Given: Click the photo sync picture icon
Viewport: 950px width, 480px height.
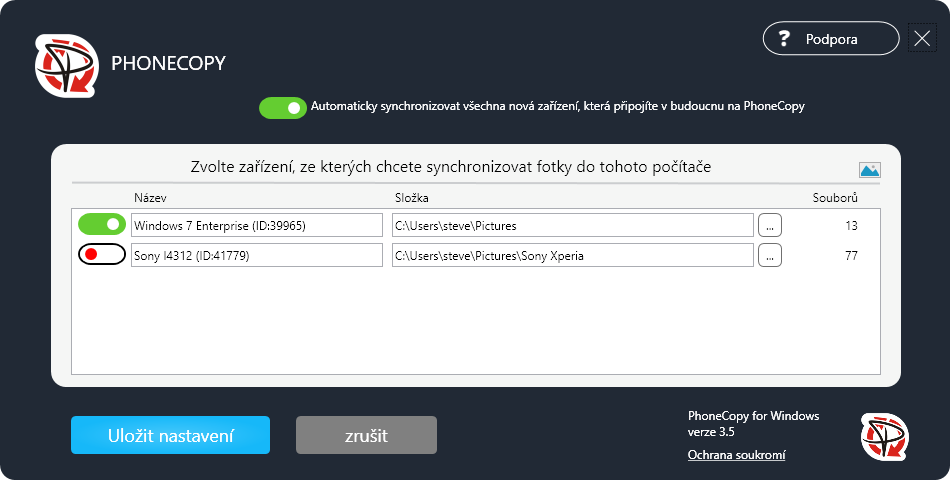Looking at the screenshot, I should click(x=869, y=170).
